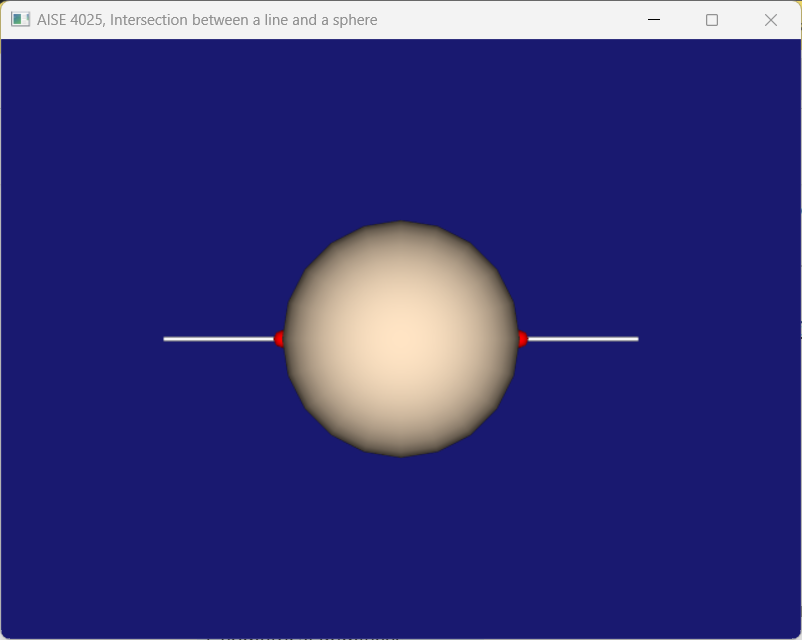Click the background left of the line
This screenshot has height=640, width=802.
point(90,339)
